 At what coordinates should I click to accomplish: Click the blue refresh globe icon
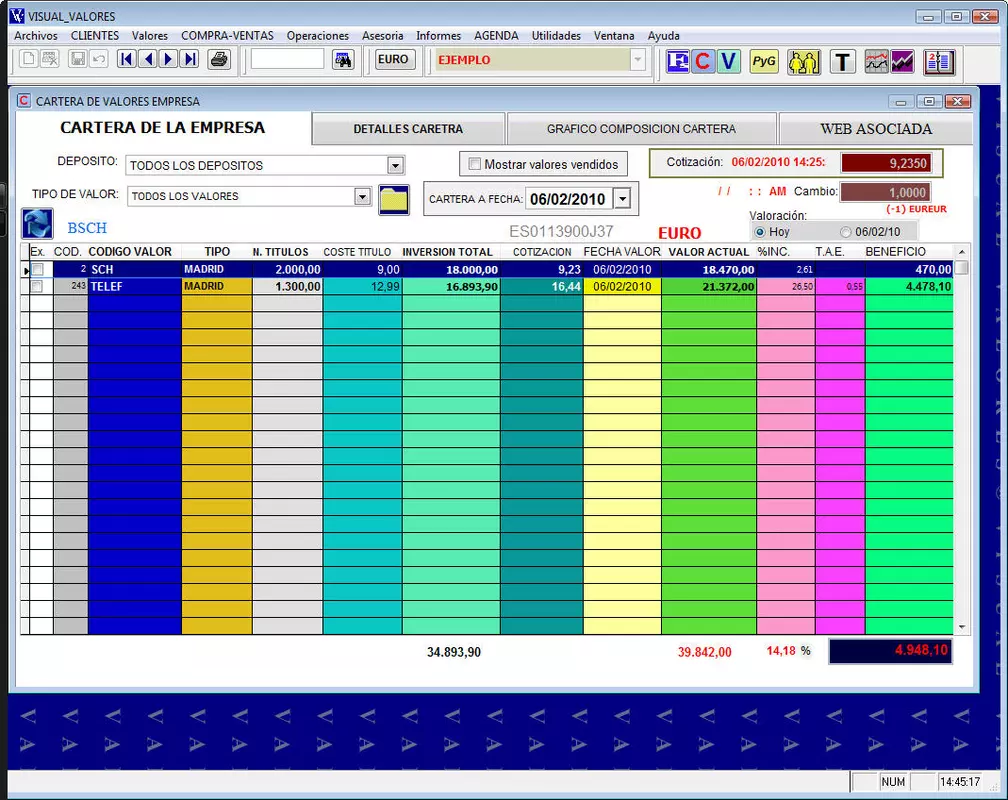pyautogui.click(x=37, y=224)
